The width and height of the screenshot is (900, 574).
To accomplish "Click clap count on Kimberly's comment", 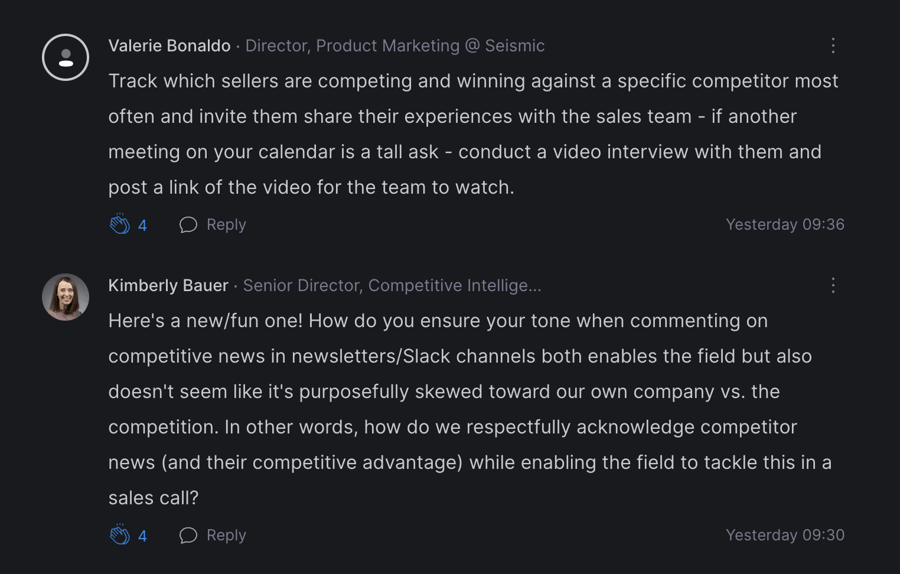I will (143, 536).
